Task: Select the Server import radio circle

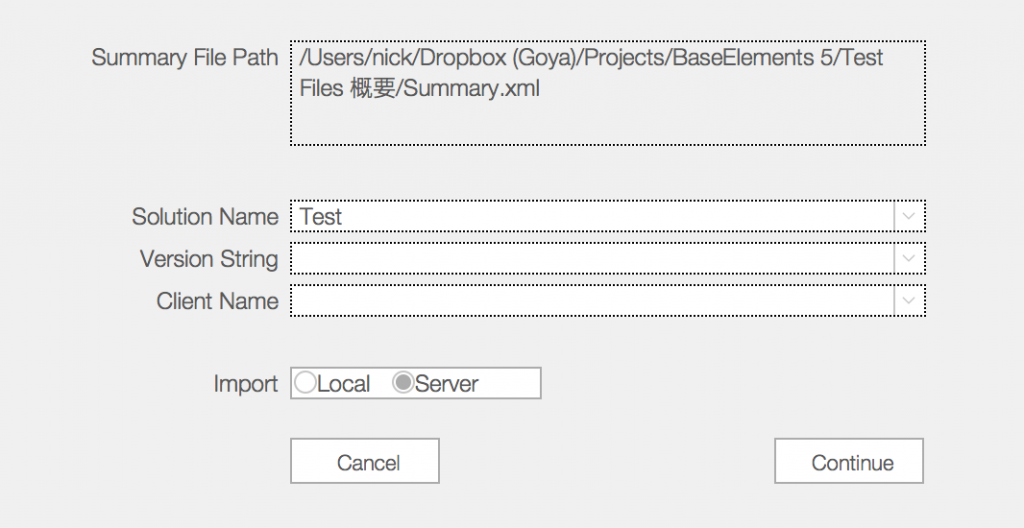Action: click(x=403, y=383)
